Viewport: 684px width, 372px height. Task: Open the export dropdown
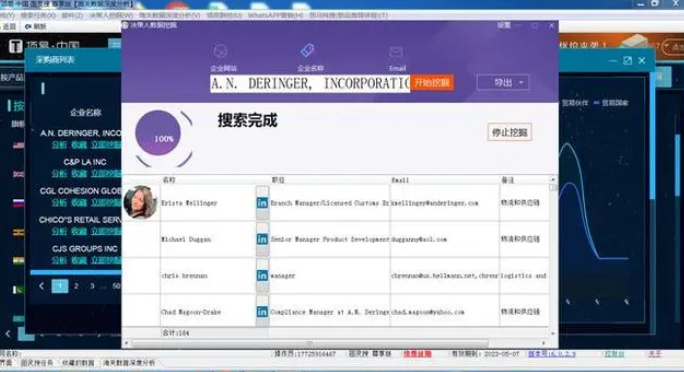tap(503, 82)
